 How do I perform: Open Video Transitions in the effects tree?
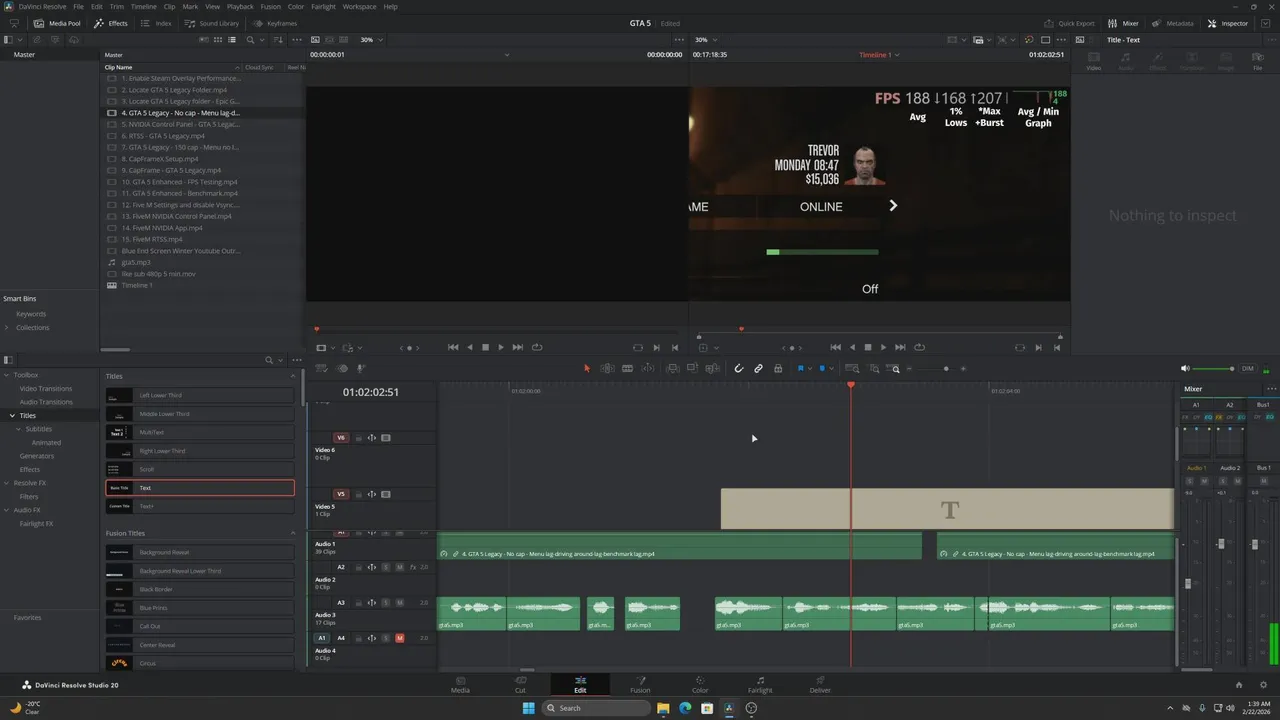[46, 388]
